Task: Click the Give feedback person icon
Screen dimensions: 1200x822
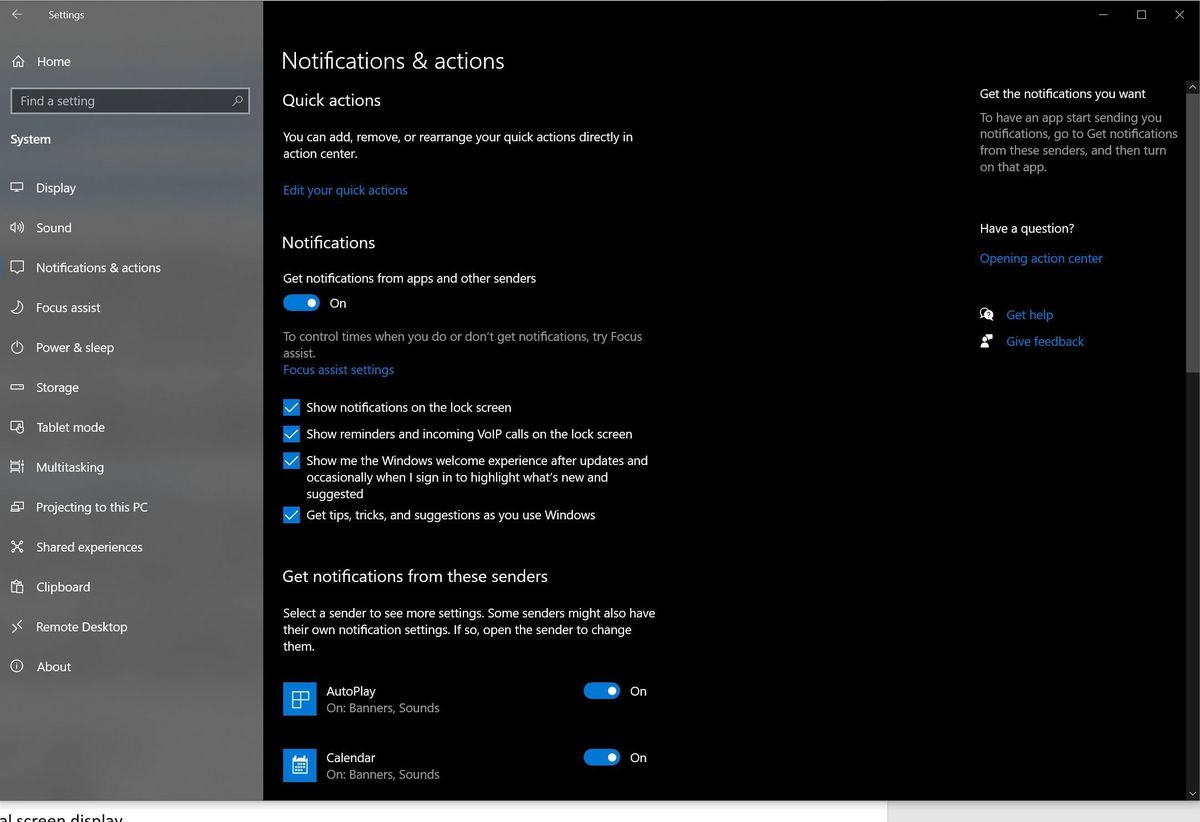Action: click(x=987, y=341)
